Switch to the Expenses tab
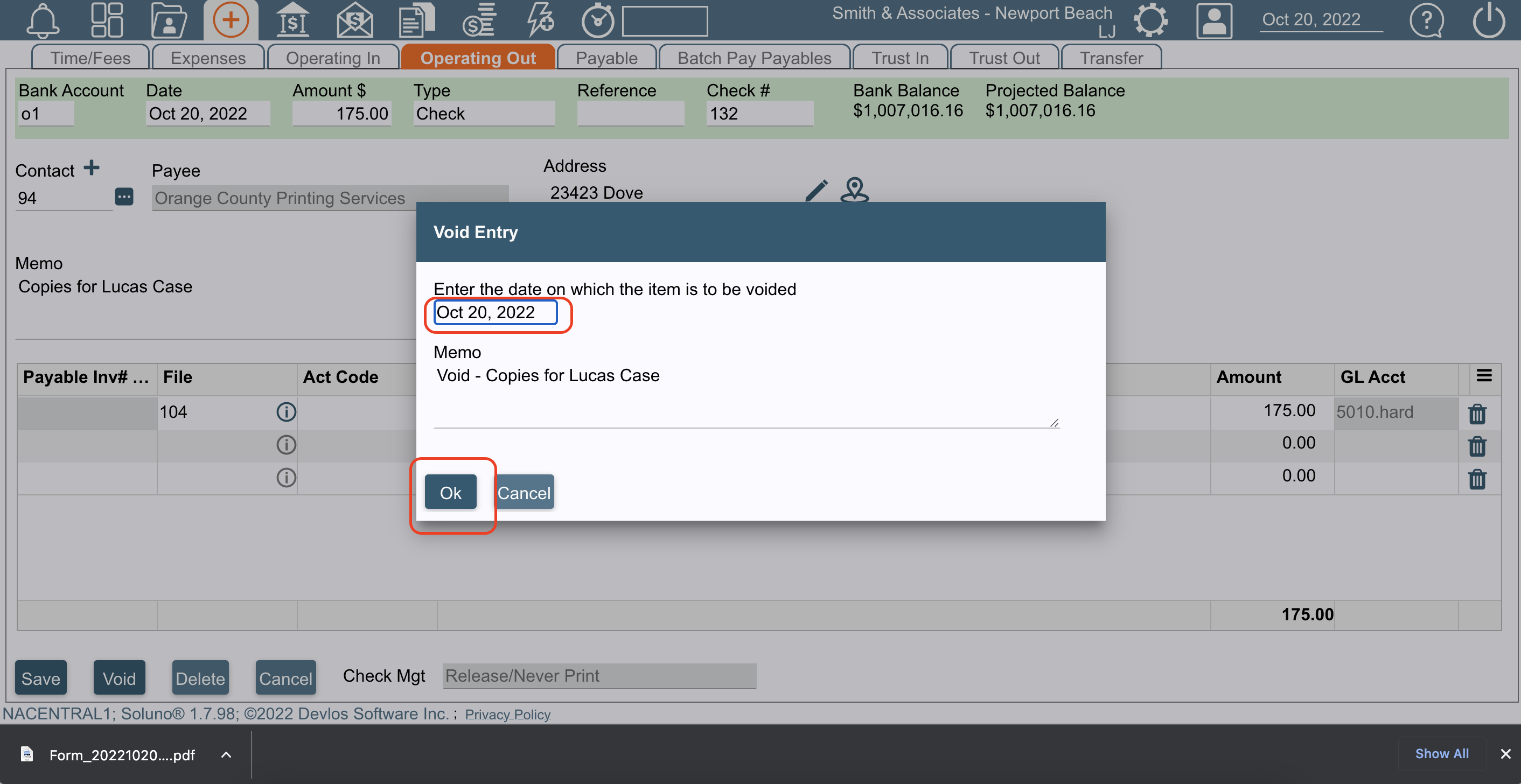 click(x=208, y=57)
